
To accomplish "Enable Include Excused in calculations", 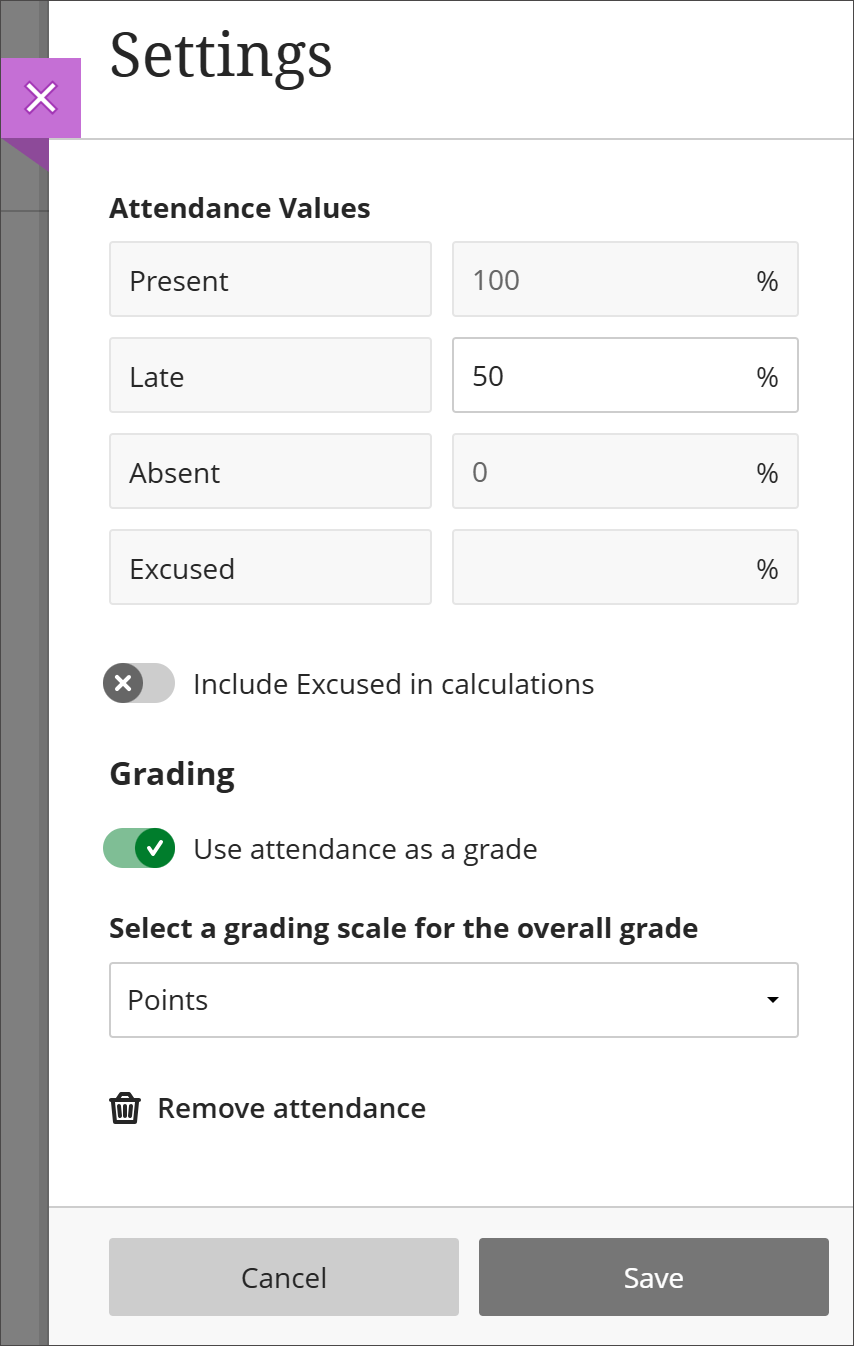I will coord(139,683).
